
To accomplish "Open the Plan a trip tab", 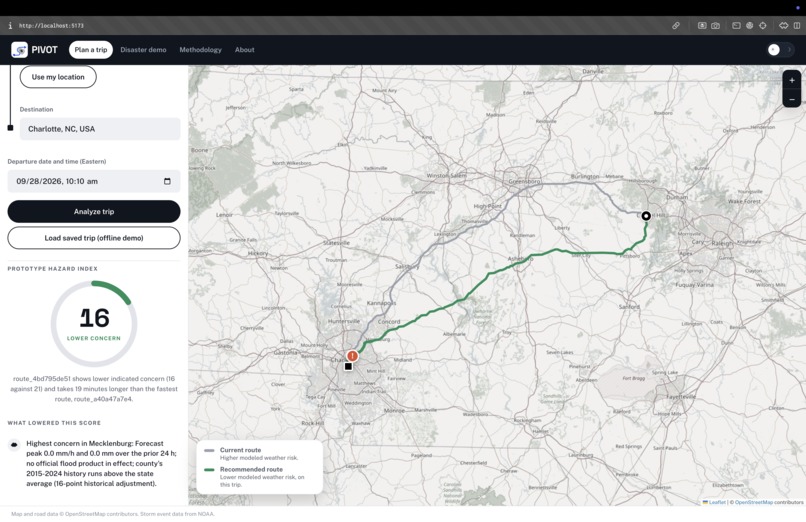I will [x=91, y=50].
